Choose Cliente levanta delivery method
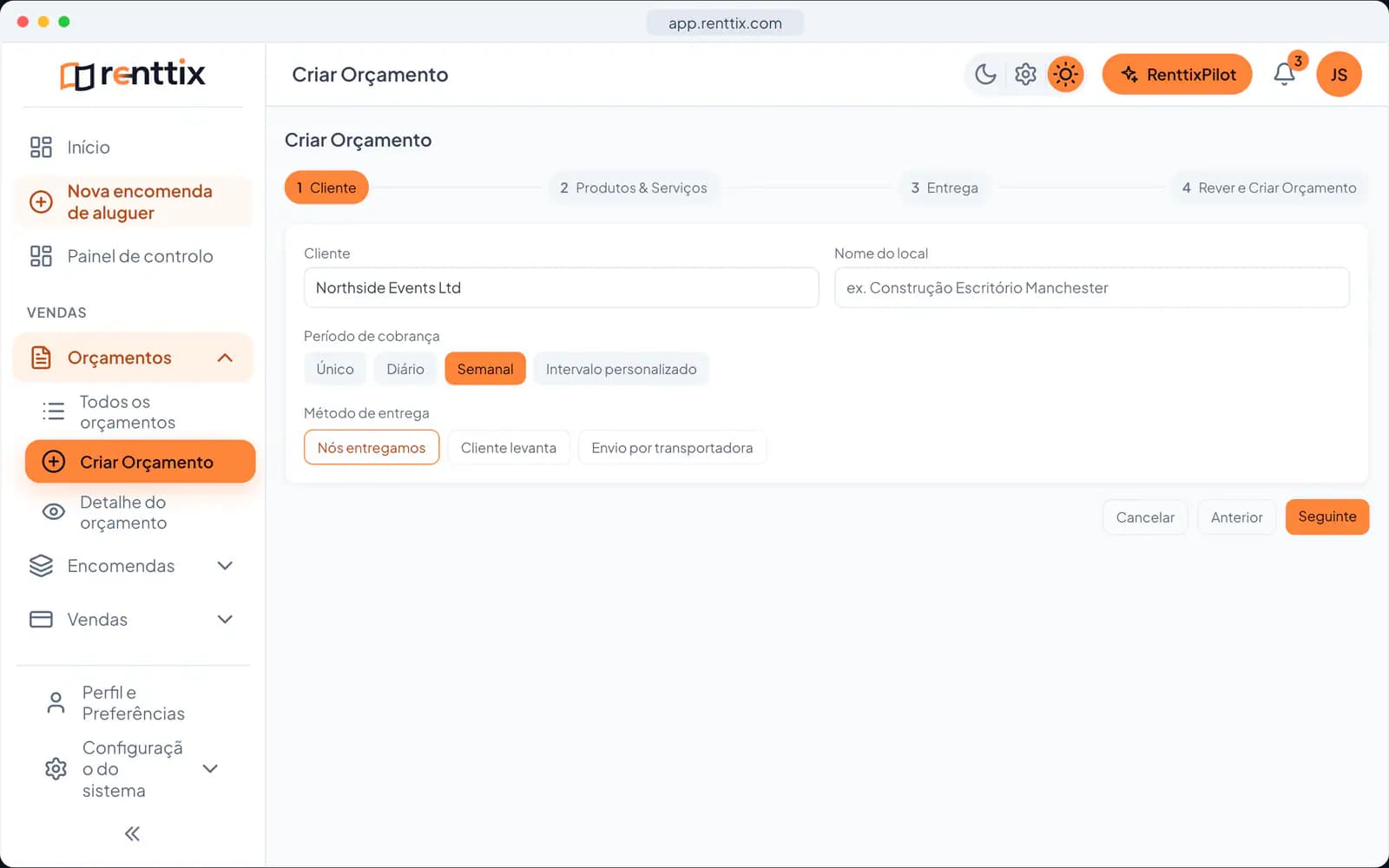1389x868 pixels. 509,448
